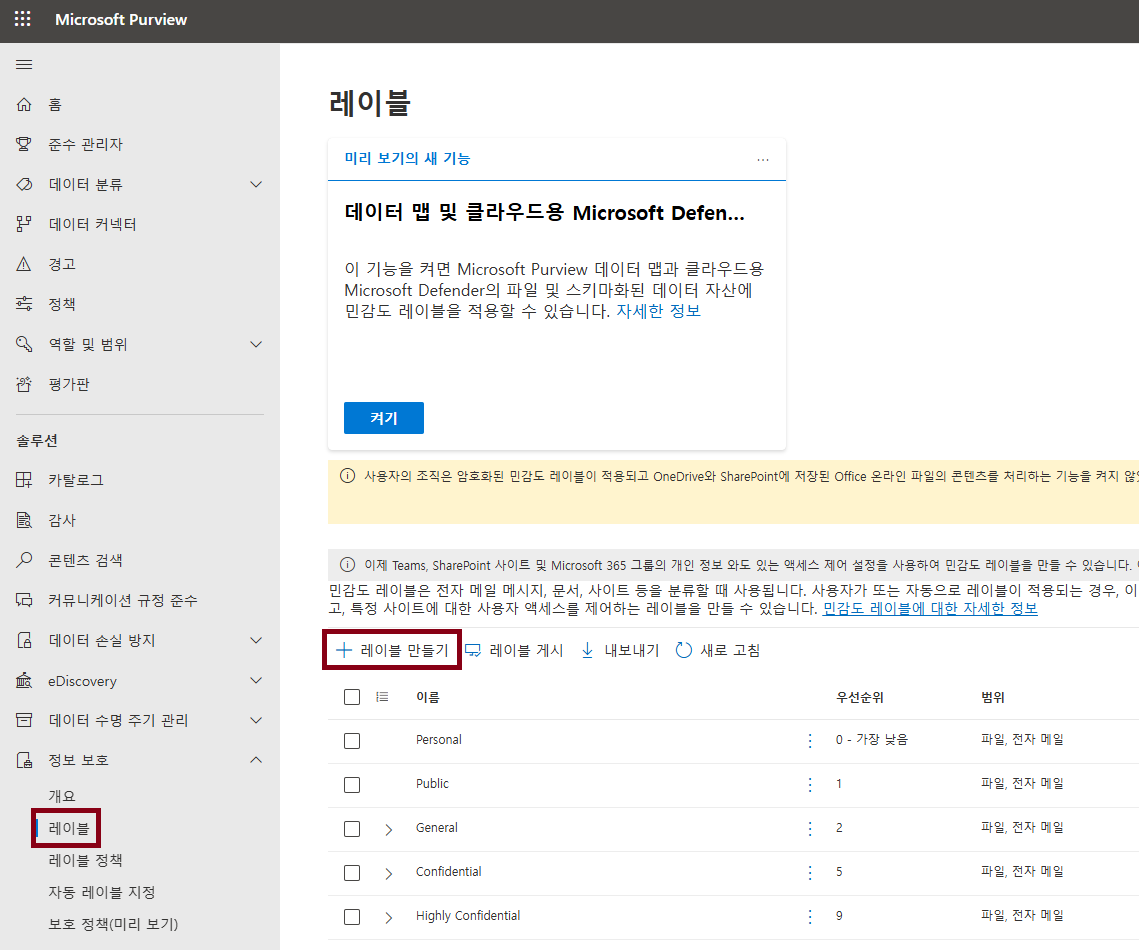Click the 데이터 커넥터 connector icon
The height and width of the screenshot is (950, 1139).
[24, 224]
